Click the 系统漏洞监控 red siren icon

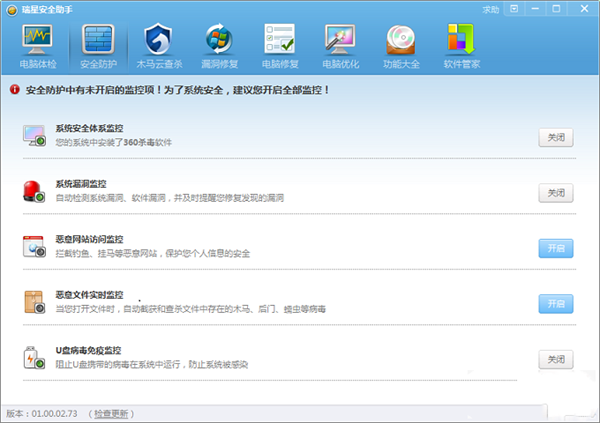point(35,192)
